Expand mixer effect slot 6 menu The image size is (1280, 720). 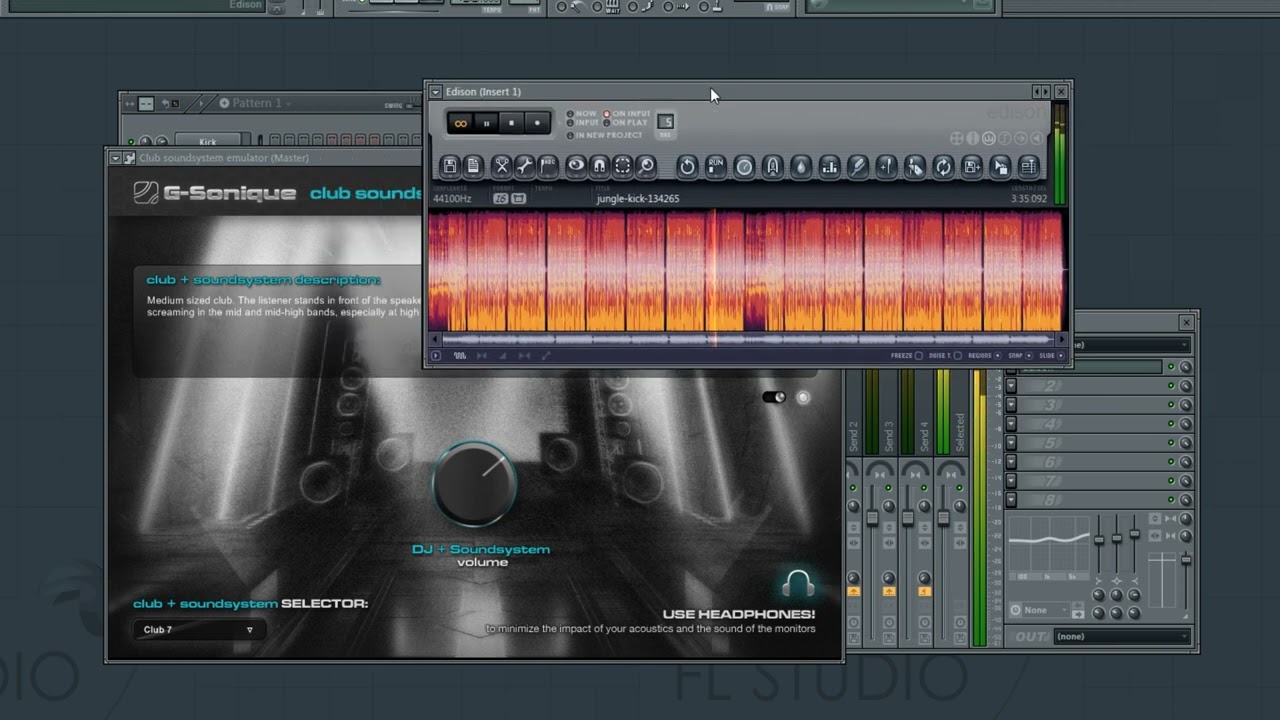[1011, 462]
